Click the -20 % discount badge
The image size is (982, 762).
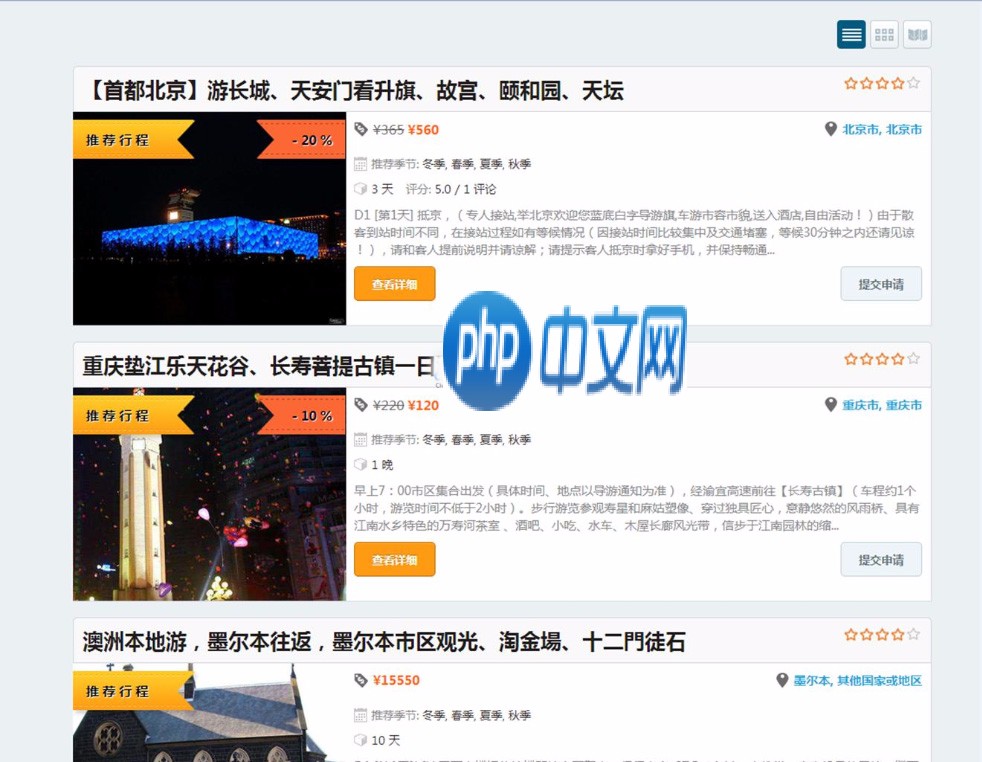(x=303, y=140)
